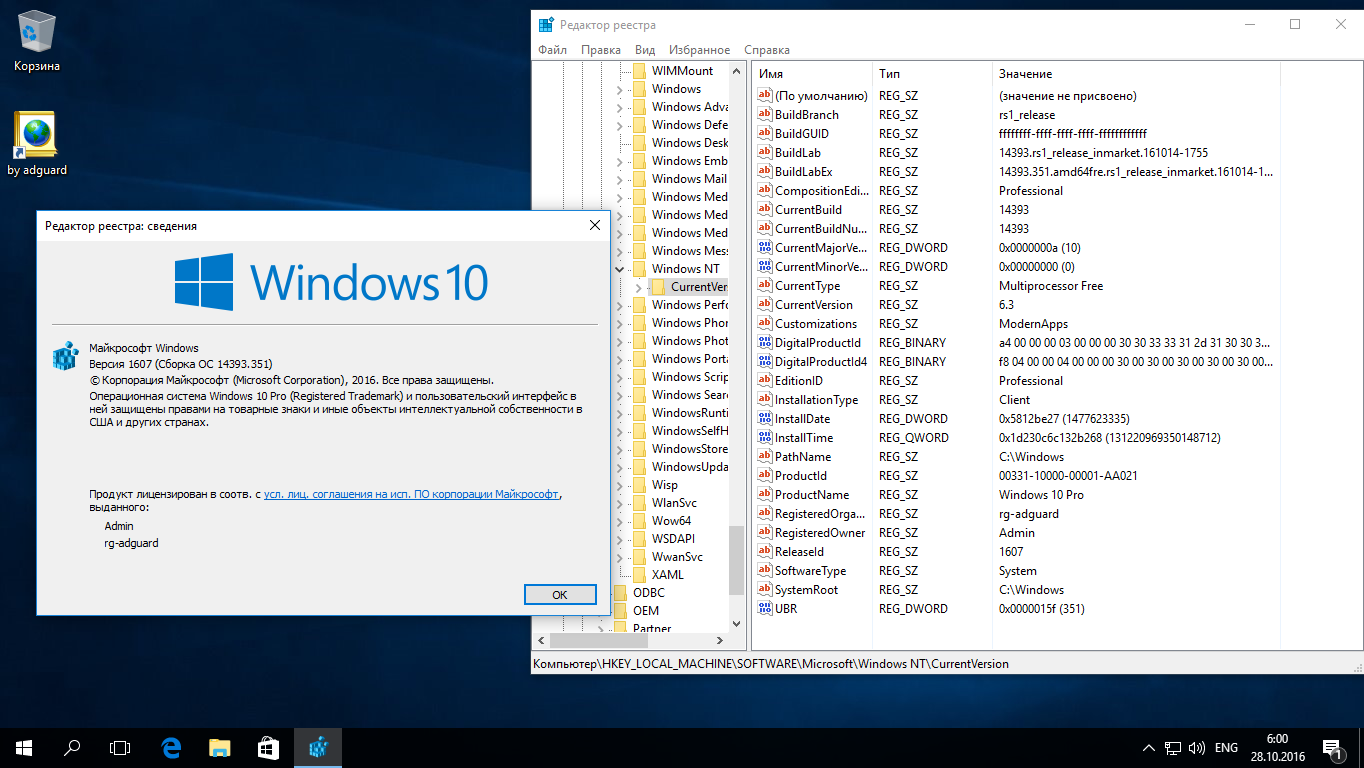Select the SystemRoot value name
This screenshot has height=768, width=1364.
807,590
